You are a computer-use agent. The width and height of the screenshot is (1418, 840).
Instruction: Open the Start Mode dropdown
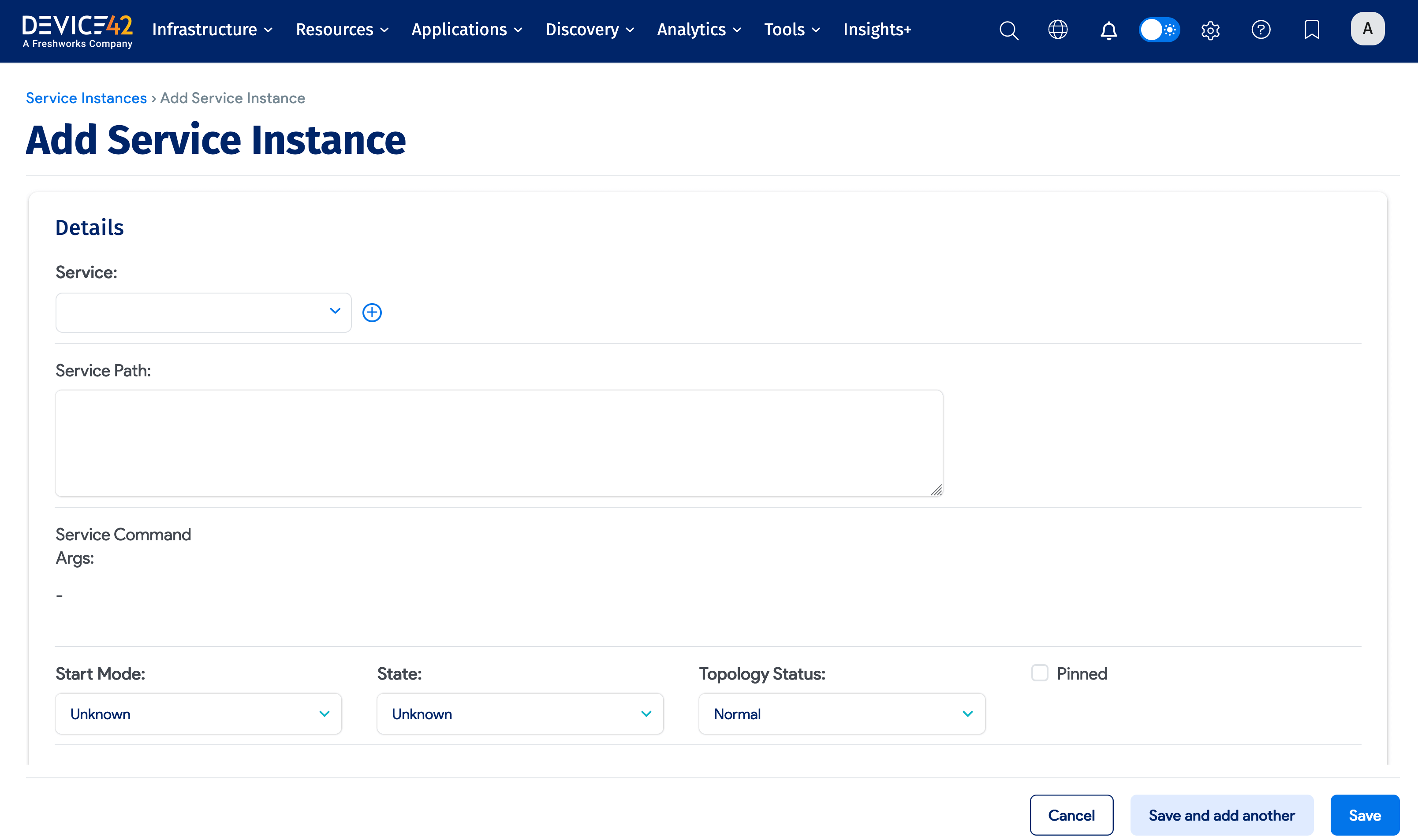tap(198, 714)
